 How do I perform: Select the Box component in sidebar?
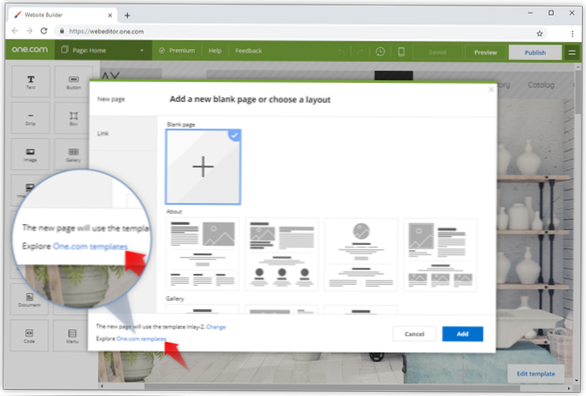tap(74, 118)
